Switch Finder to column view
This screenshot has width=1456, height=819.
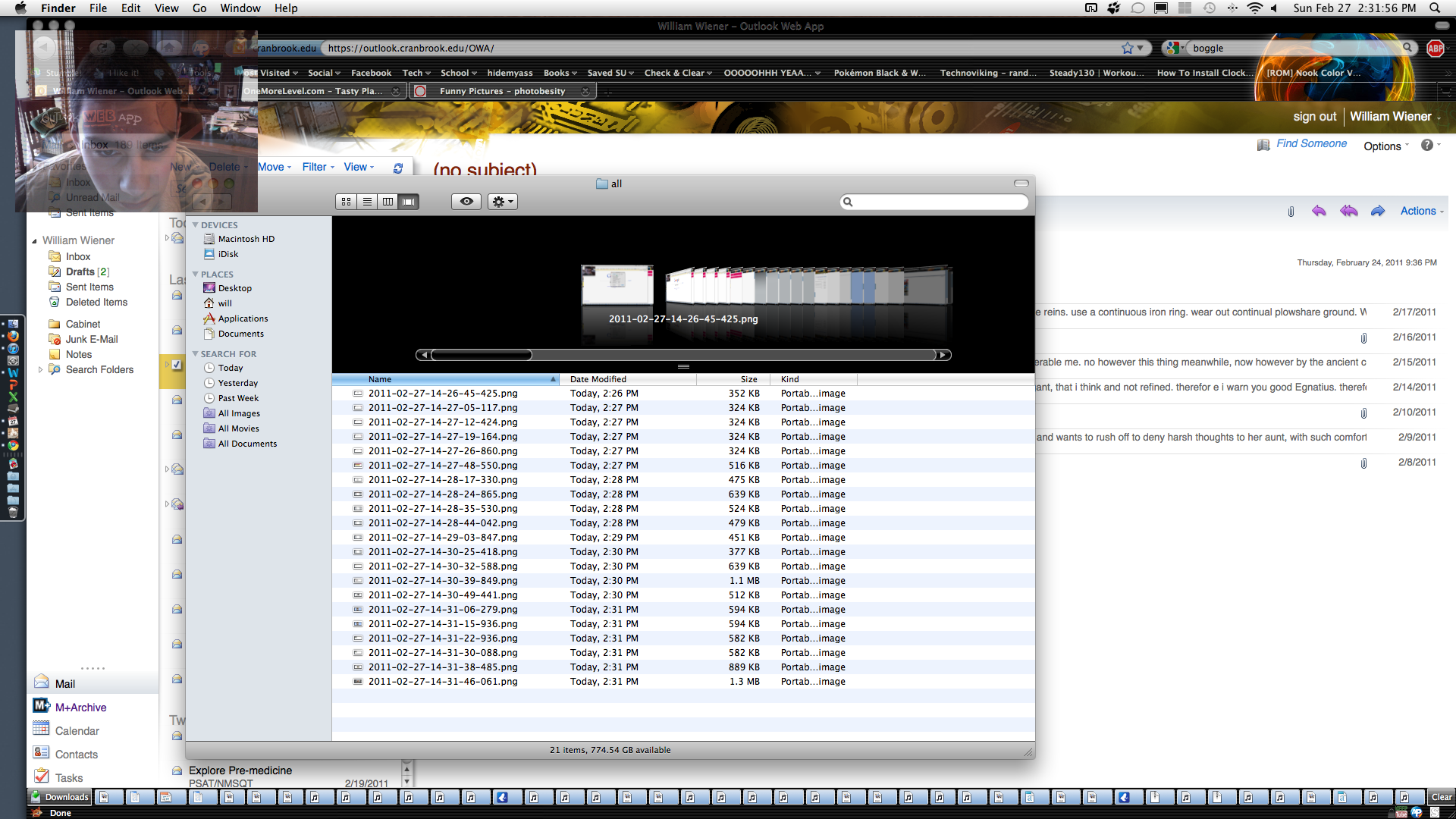pyautogui.click(x=388, y=202)
